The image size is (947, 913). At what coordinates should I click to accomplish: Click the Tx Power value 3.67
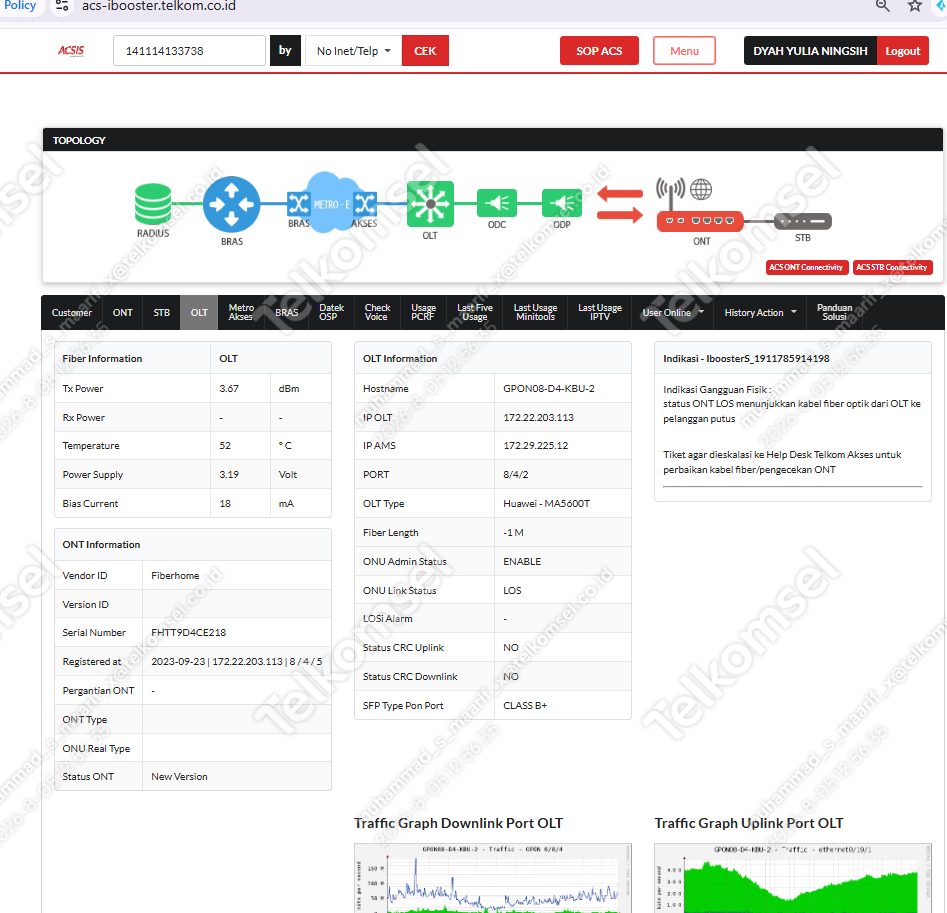(229, 388)
